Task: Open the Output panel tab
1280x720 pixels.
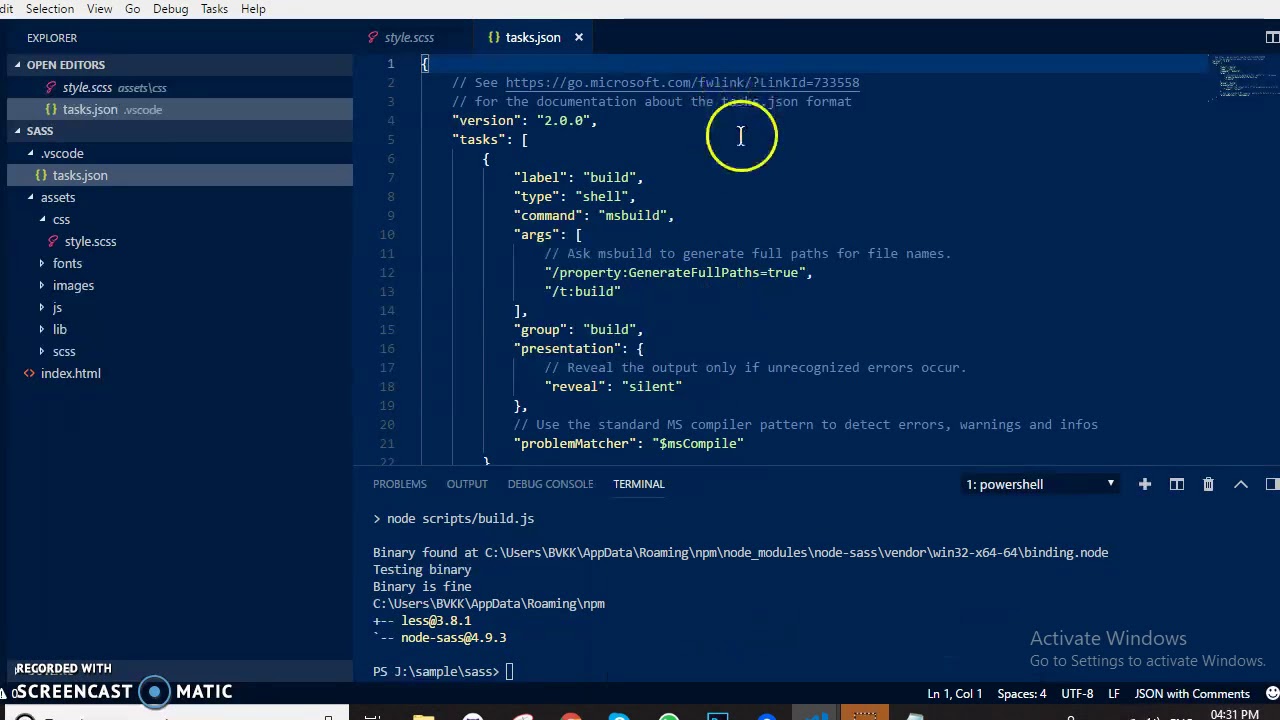Action: click(467, 484)
